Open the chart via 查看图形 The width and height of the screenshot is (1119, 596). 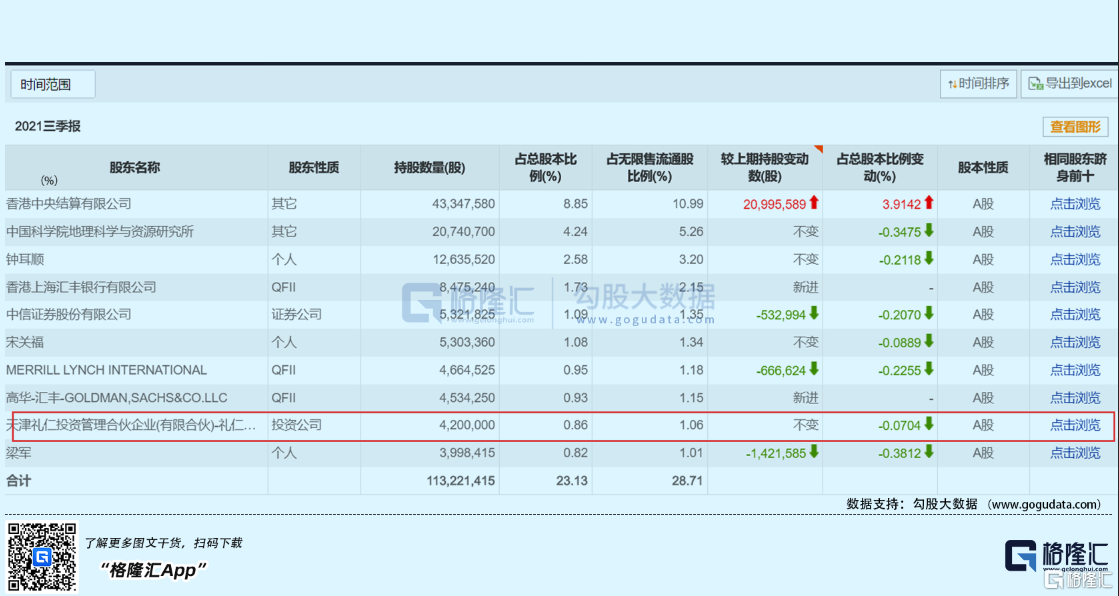pos(1075,127)
